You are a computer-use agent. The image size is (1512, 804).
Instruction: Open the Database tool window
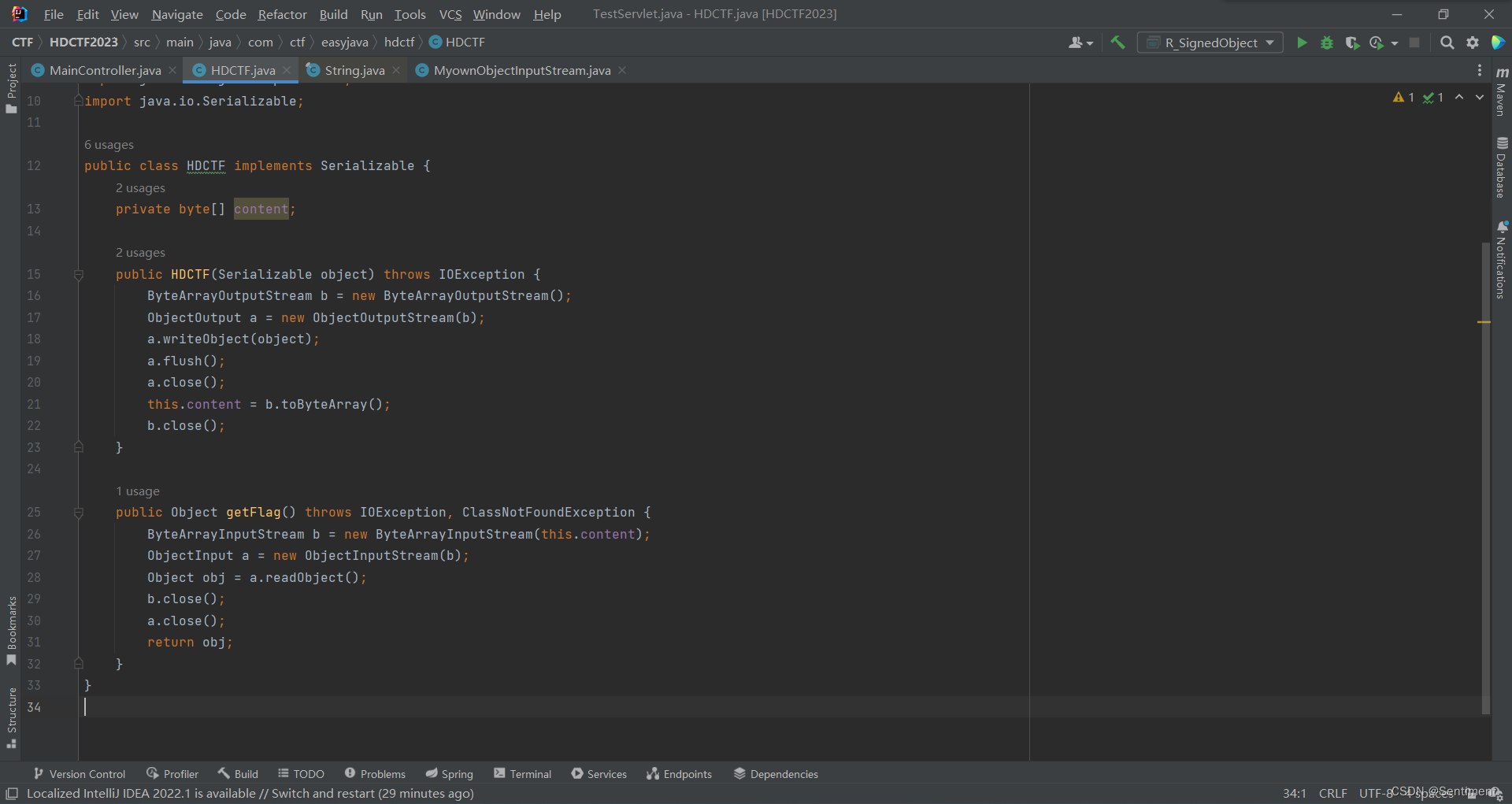point(1502,167)
